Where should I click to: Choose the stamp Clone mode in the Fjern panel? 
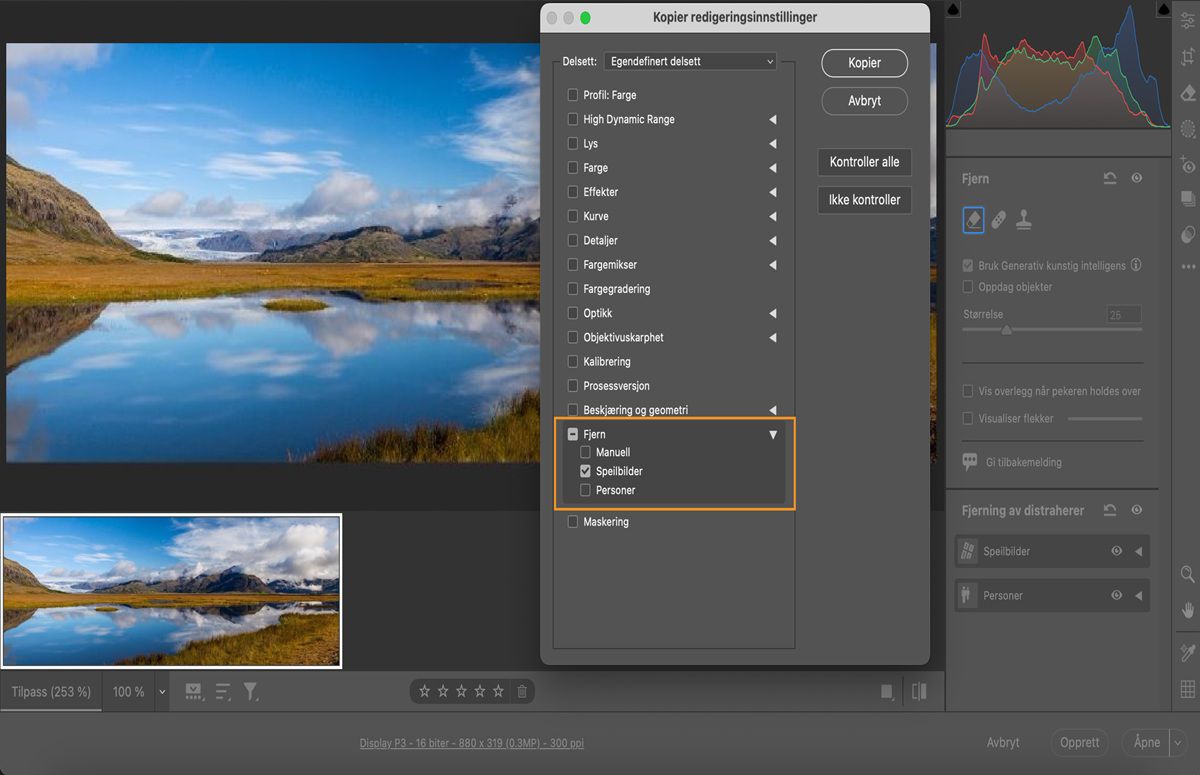point(1023,220)
